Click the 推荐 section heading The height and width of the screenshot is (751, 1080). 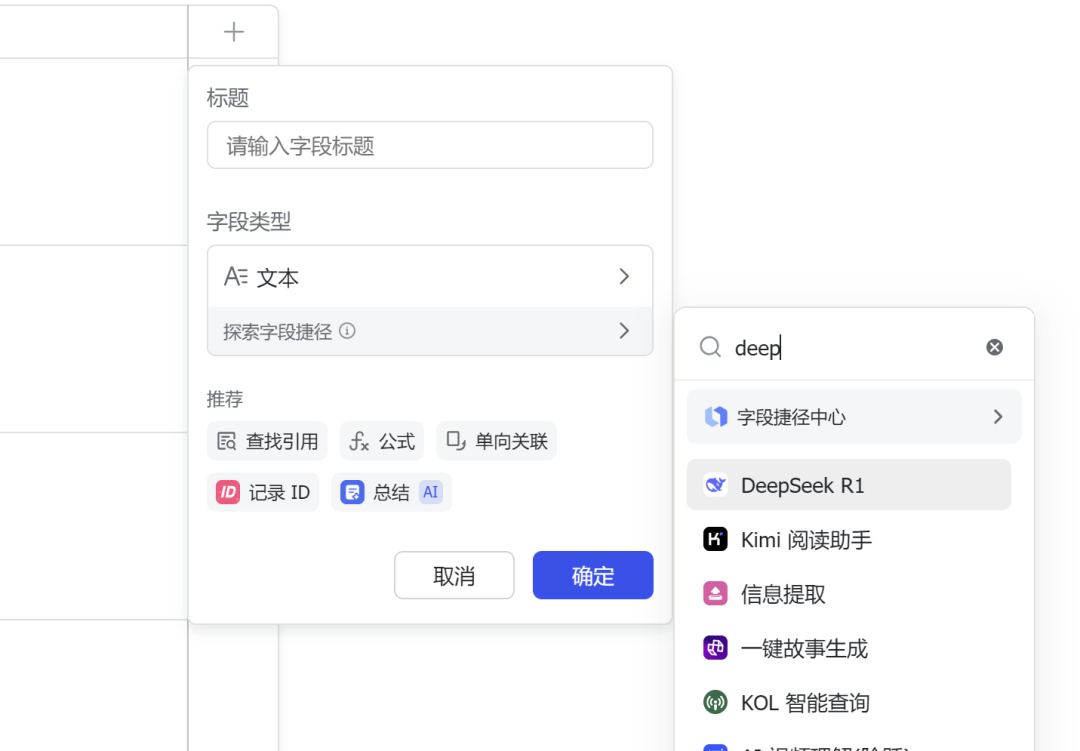click(x=225, y=399)
